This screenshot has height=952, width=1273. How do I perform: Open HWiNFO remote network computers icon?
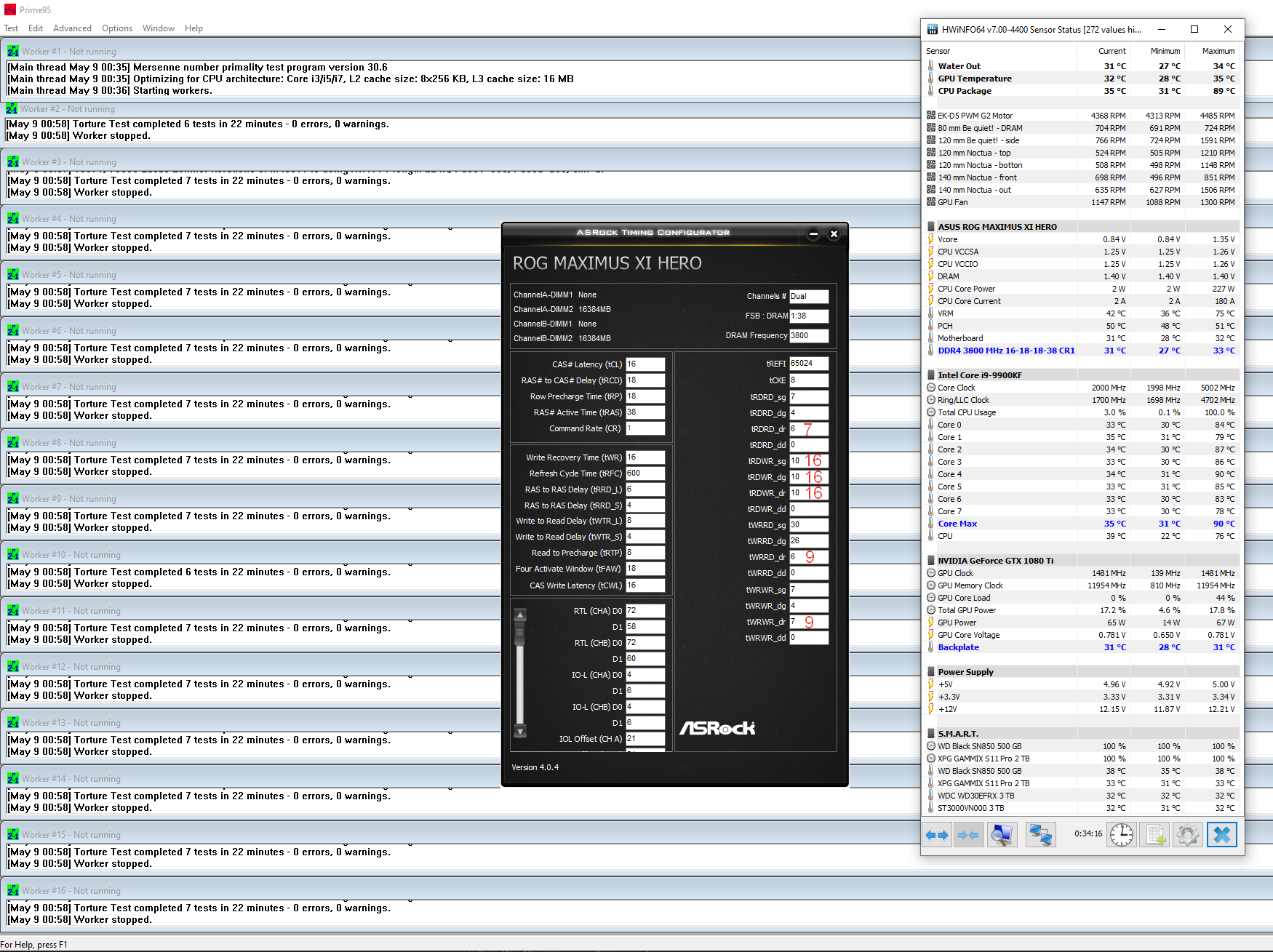1040,835
